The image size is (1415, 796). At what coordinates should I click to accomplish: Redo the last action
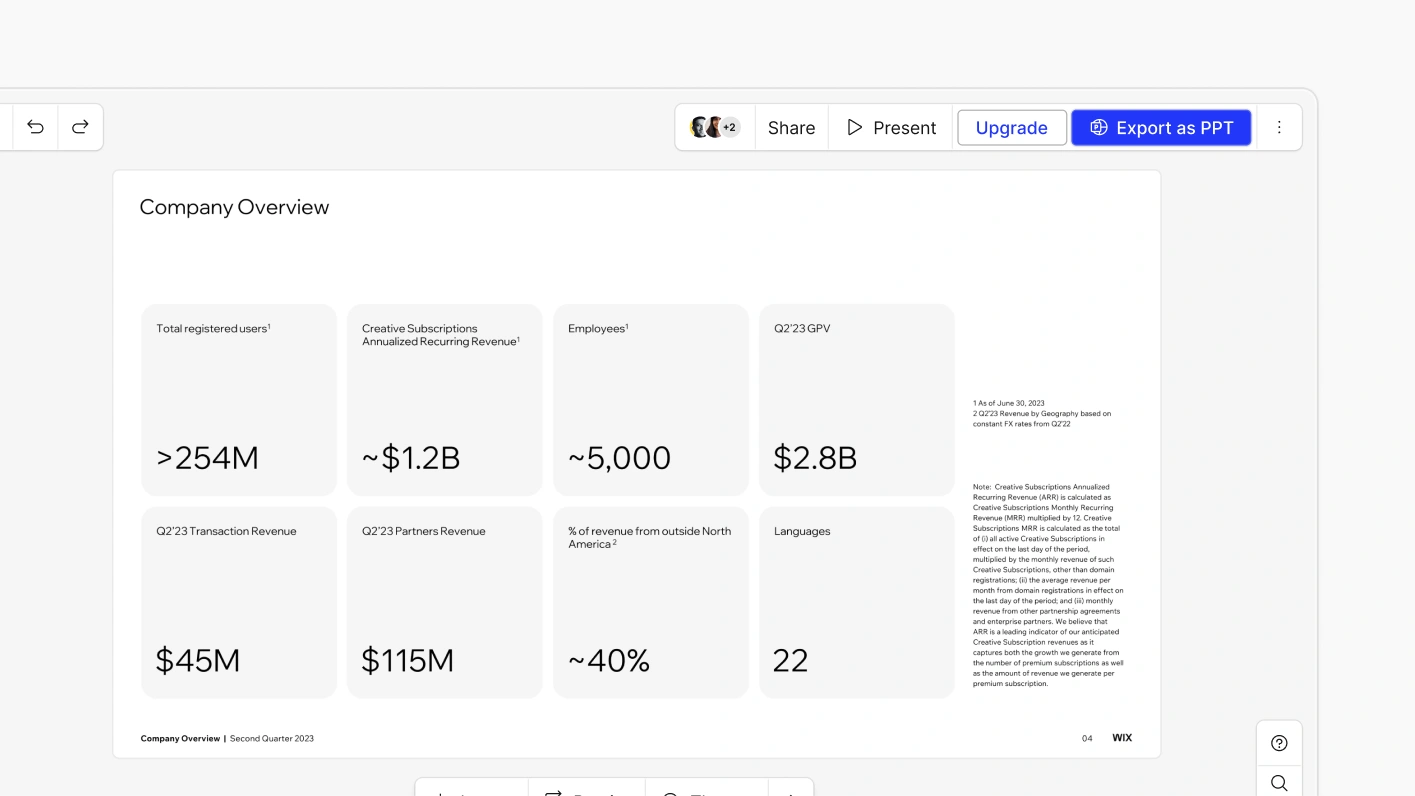(x=80, y=127)
